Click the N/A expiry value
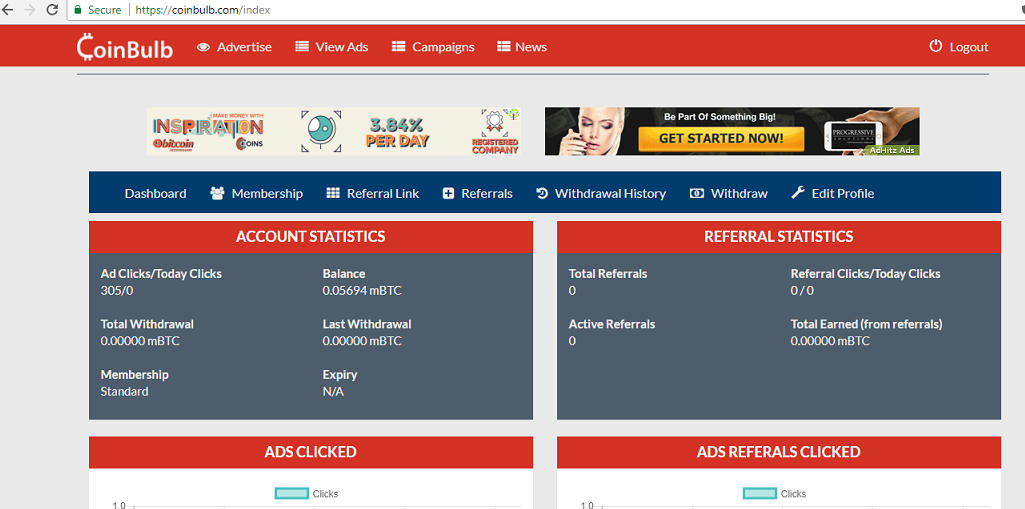The height and width of the screenshot is (509, 1025). [x=333, y=391]
